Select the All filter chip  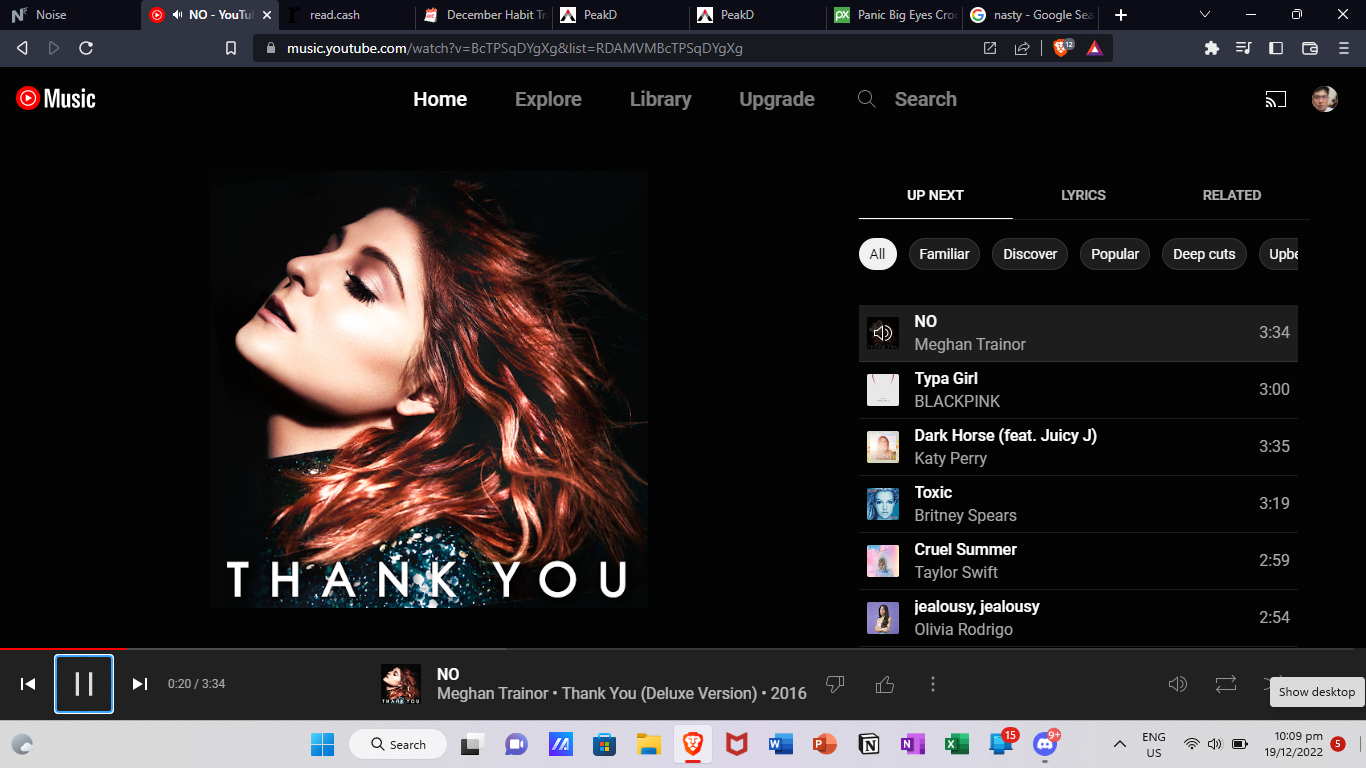tap(878, 254)
